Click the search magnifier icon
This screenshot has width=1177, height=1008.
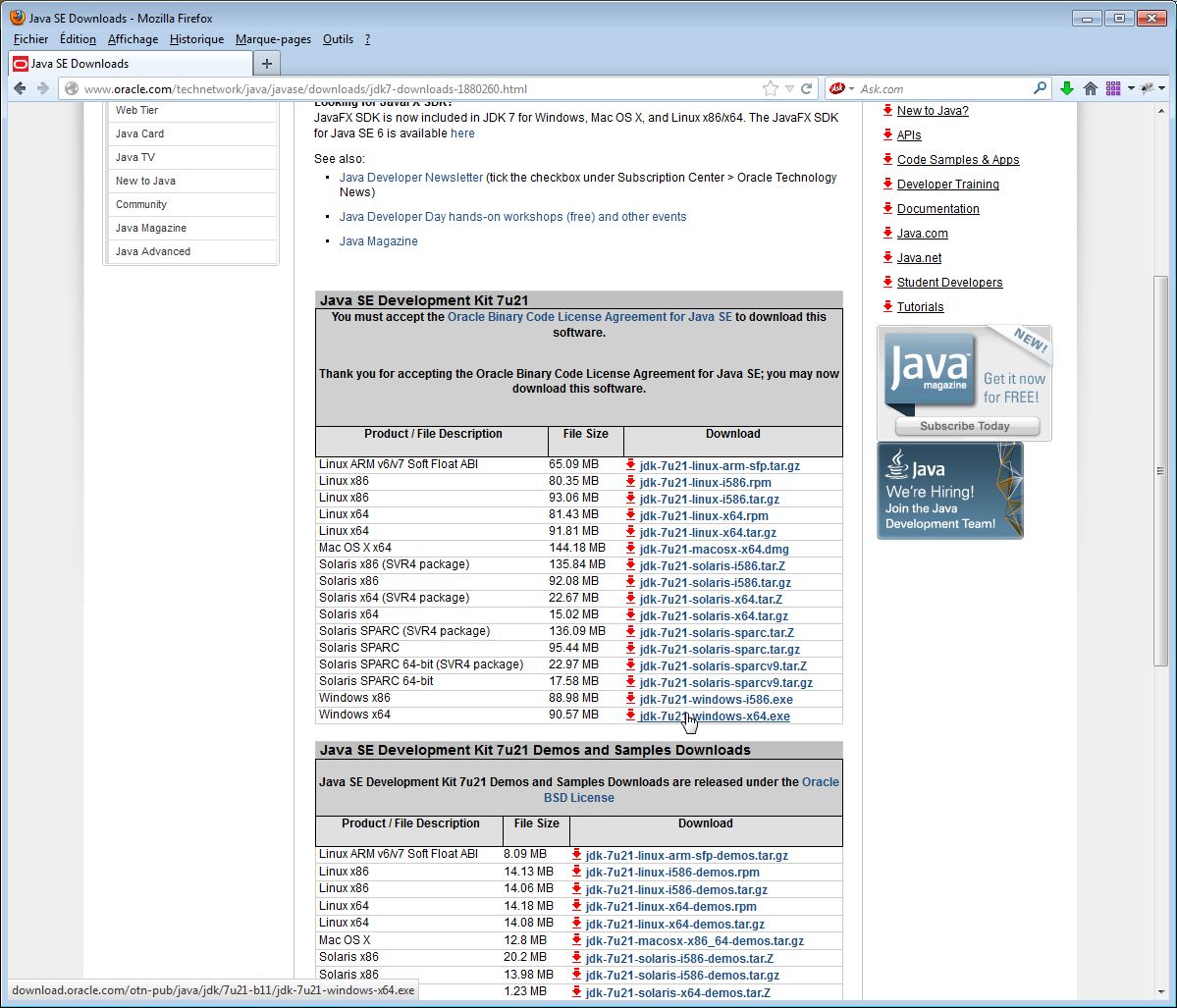(x=1040, y=87)
